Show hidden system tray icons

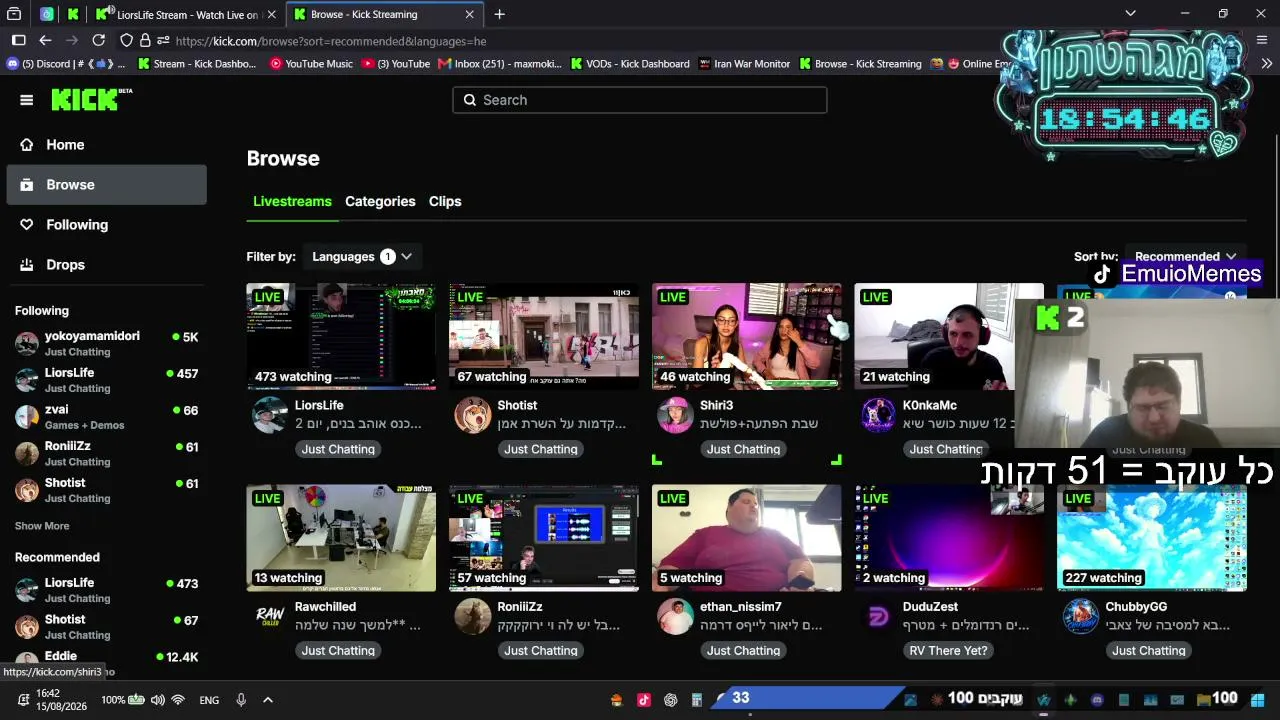point(268,700)
